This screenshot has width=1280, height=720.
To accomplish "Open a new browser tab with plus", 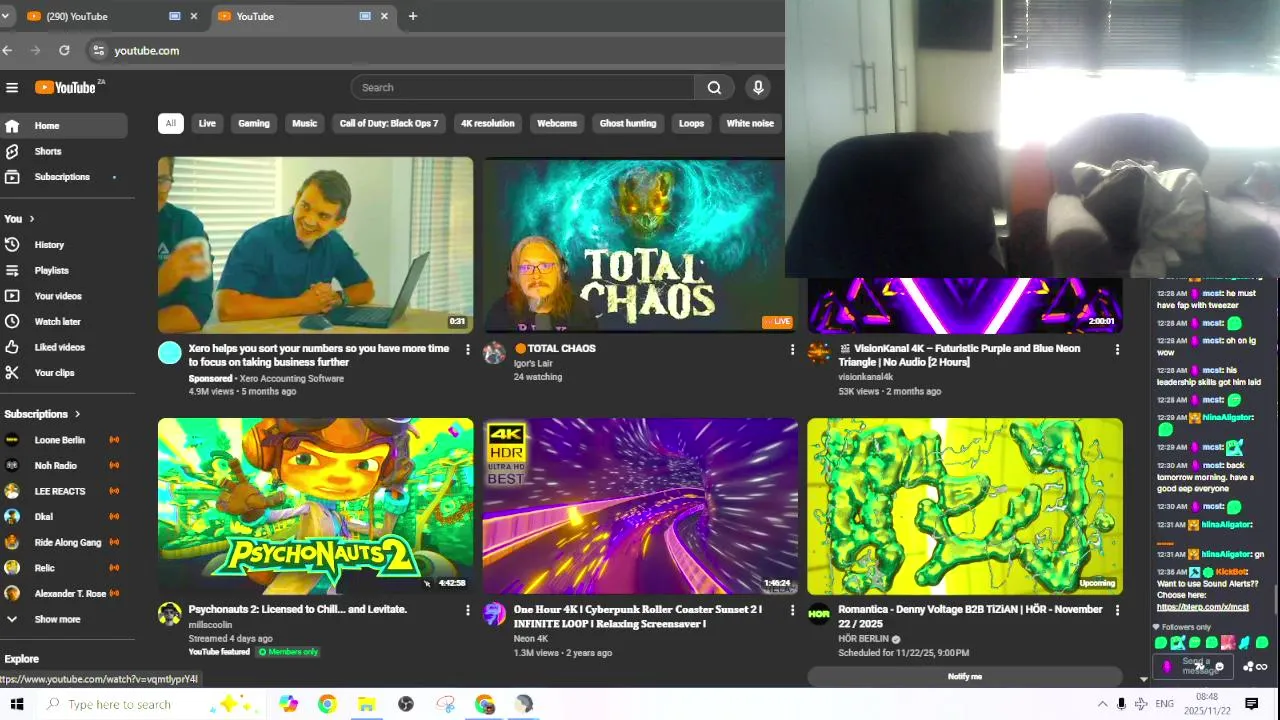I will (412, 16).
